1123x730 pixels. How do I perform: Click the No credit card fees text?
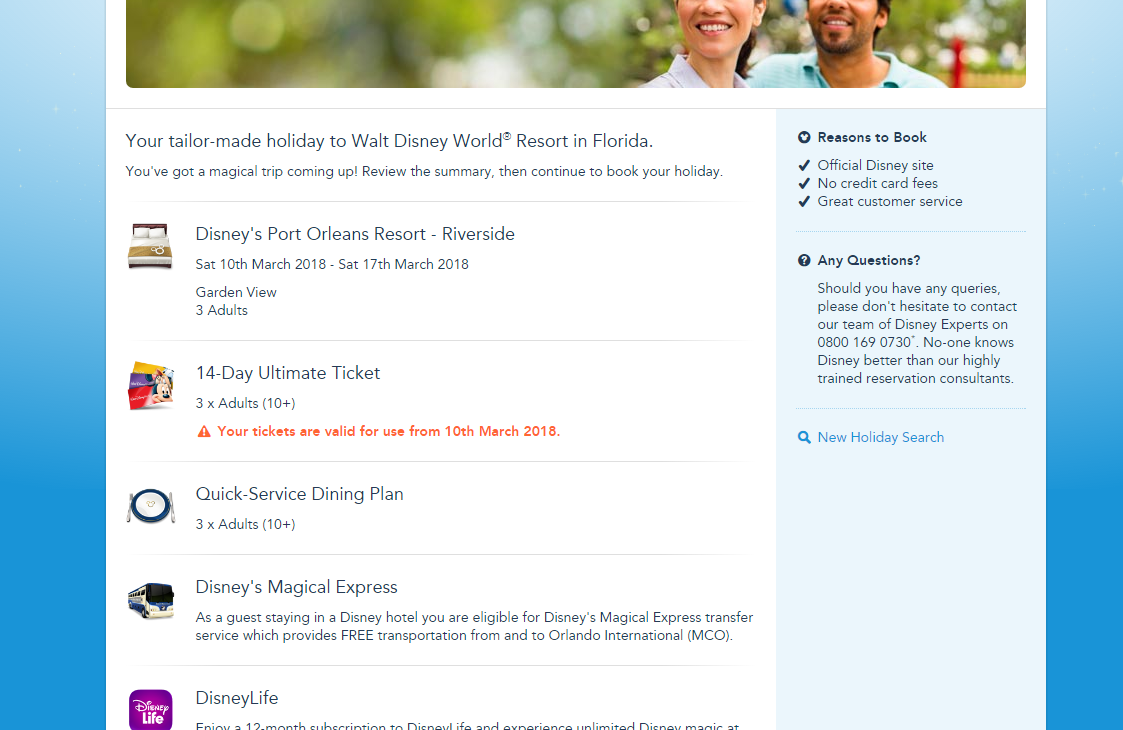coord(877,183)
